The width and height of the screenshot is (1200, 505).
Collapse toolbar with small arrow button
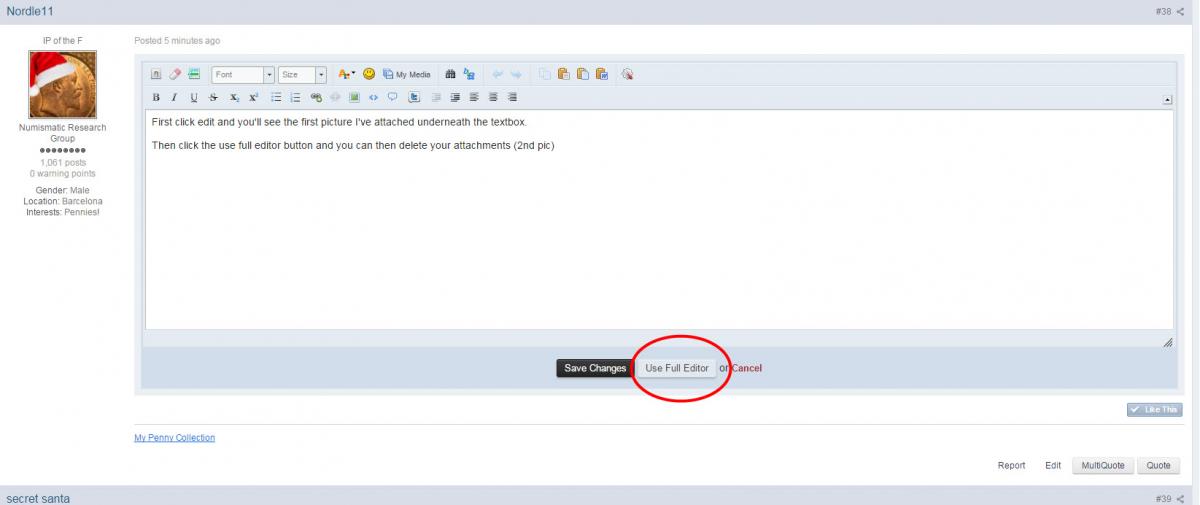[x=1167, y=99]
